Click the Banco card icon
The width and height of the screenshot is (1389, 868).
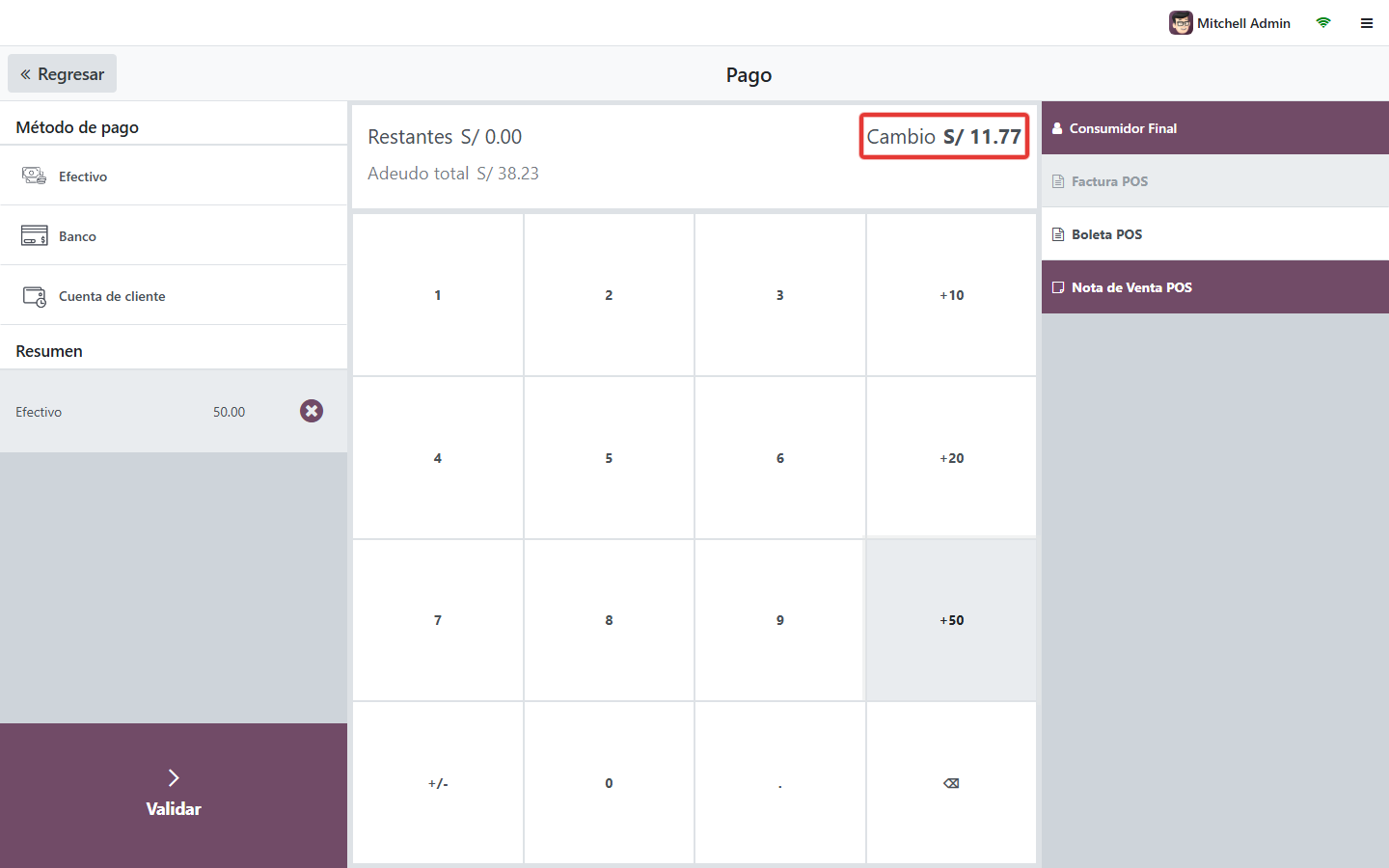click(35, 235)
